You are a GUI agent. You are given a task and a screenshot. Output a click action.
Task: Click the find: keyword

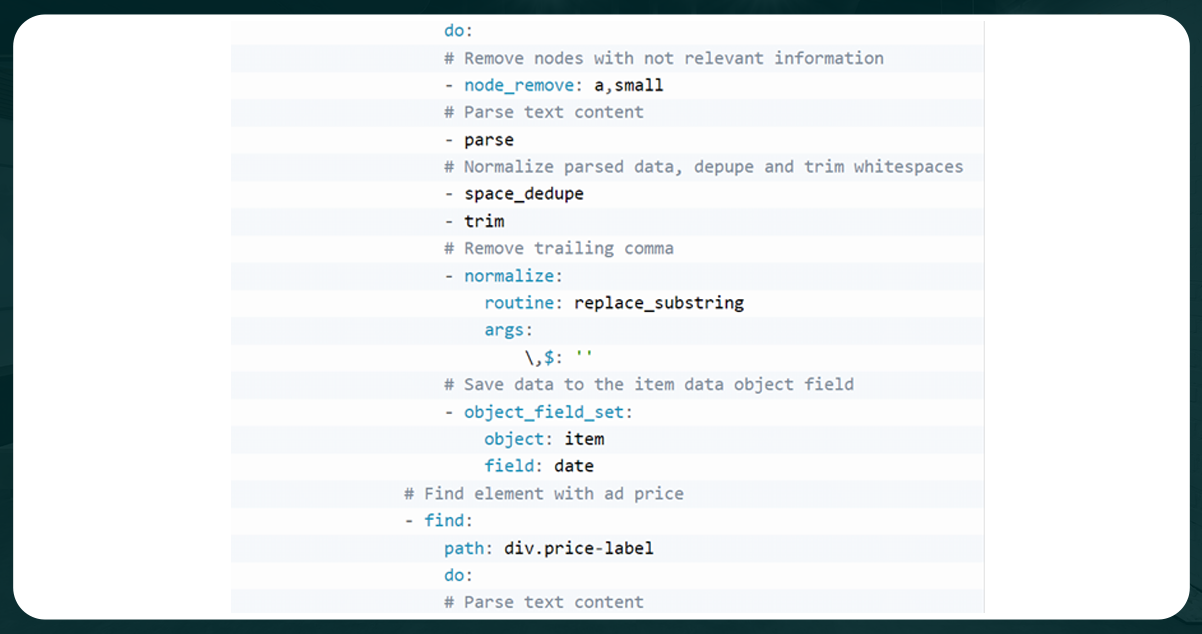(x=447, y=520)
